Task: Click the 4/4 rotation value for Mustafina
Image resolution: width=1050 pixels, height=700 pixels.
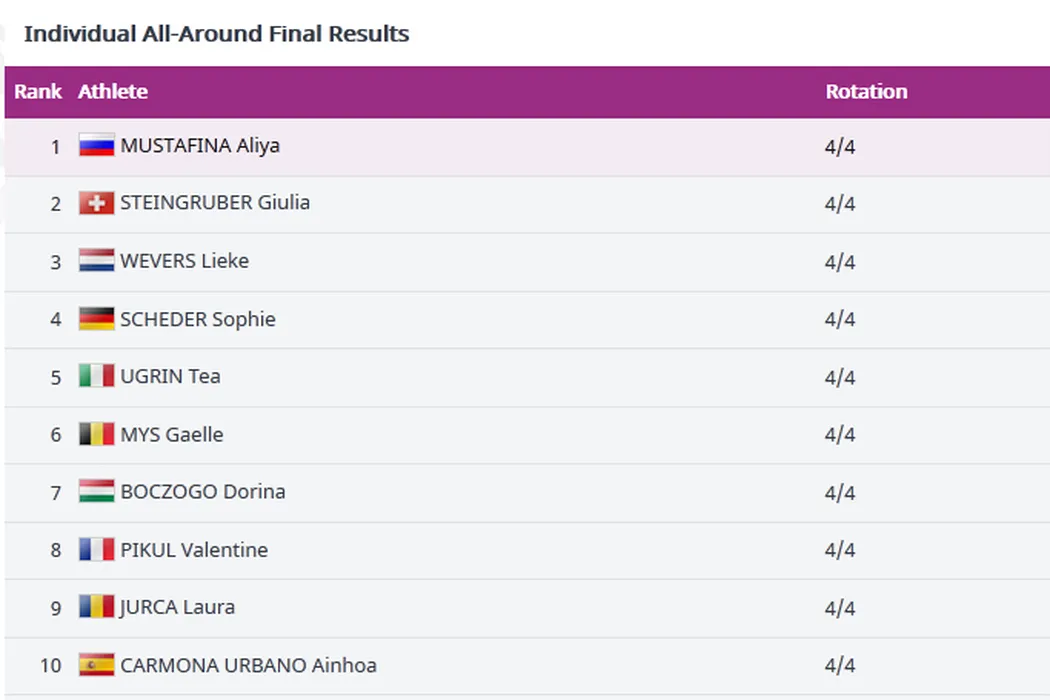Action: point(840,147)
